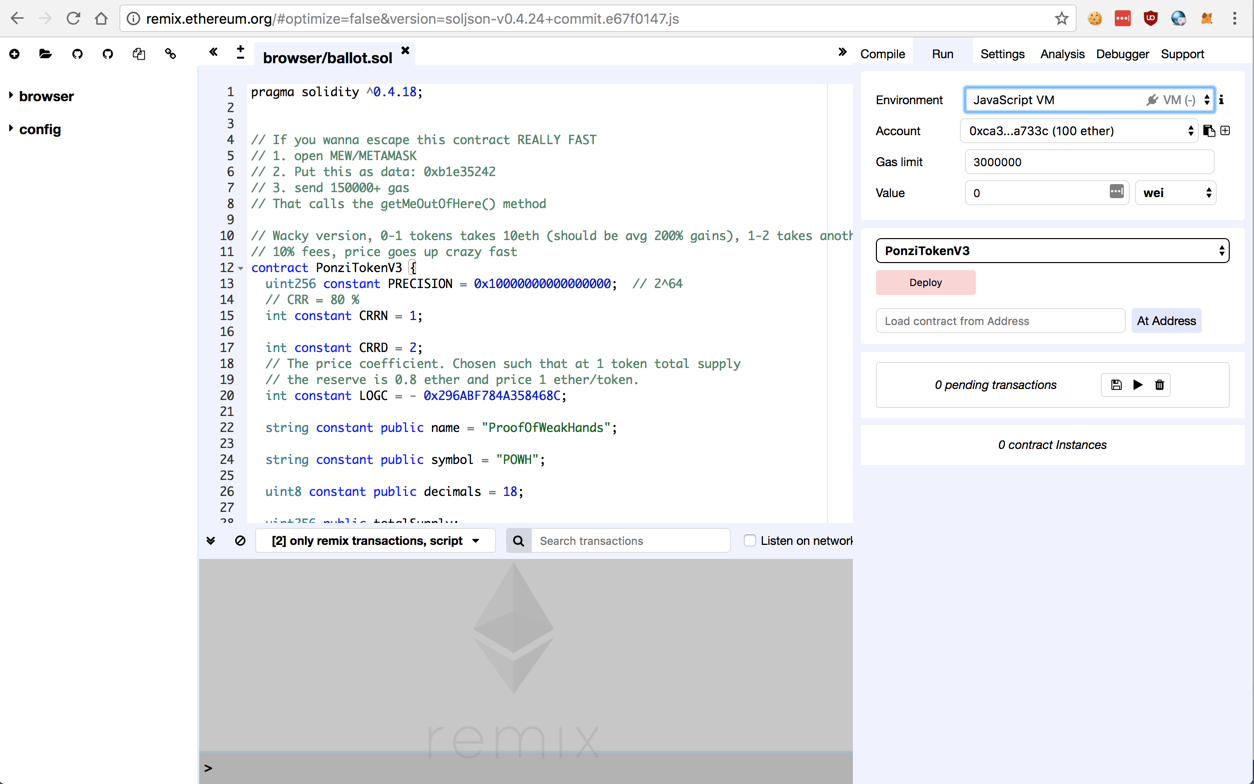
Task: Open the Support tab
Action: pos(1182,54)
